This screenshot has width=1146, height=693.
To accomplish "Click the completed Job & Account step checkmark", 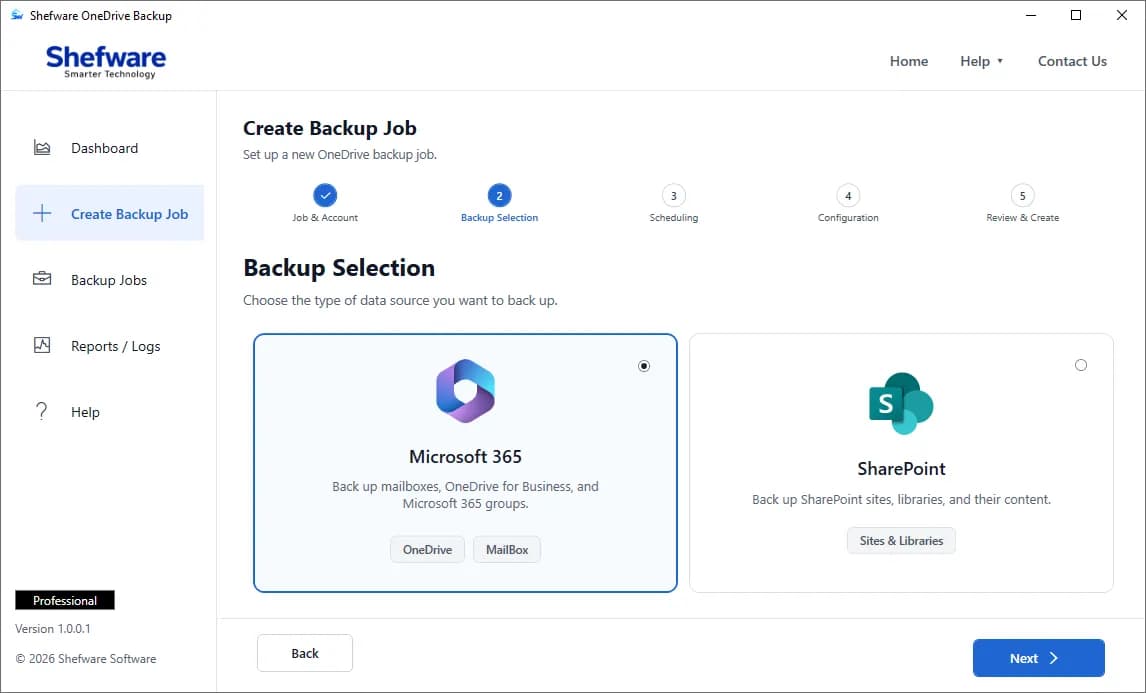I will click(325, 195).
